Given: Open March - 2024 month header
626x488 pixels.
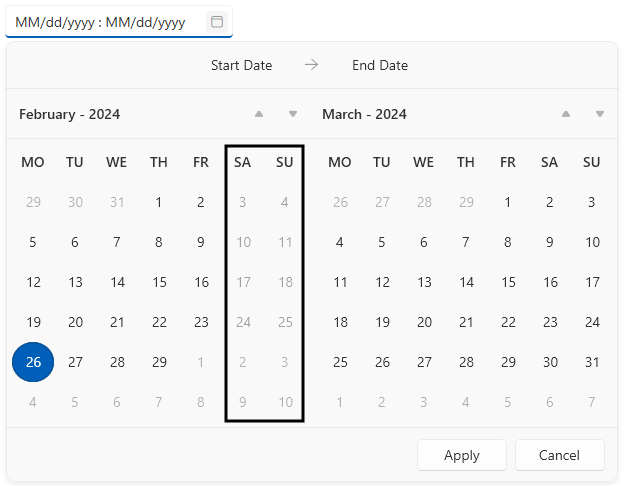Looking at the screenshot, I should click(364, 115).
